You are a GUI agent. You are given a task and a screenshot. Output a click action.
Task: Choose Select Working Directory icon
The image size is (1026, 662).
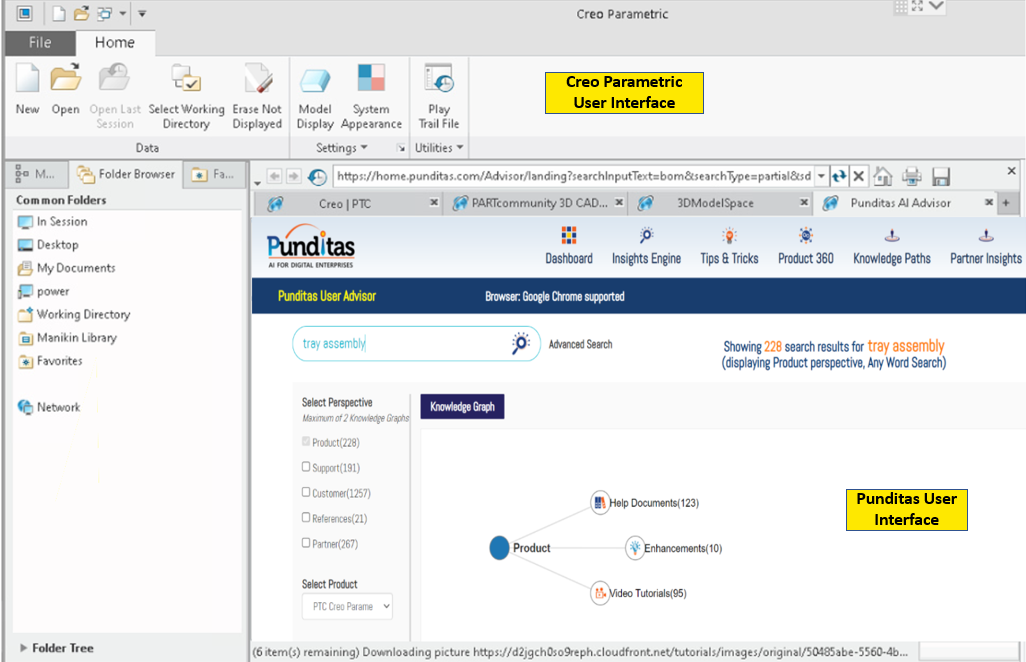[x=186, y=78]
